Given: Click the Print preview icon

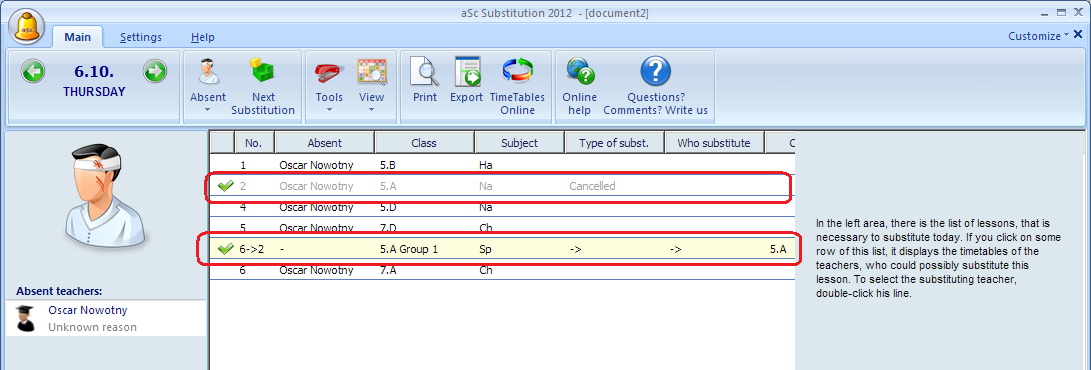Looking at the screenshot, I should click(x=424, y=72).
